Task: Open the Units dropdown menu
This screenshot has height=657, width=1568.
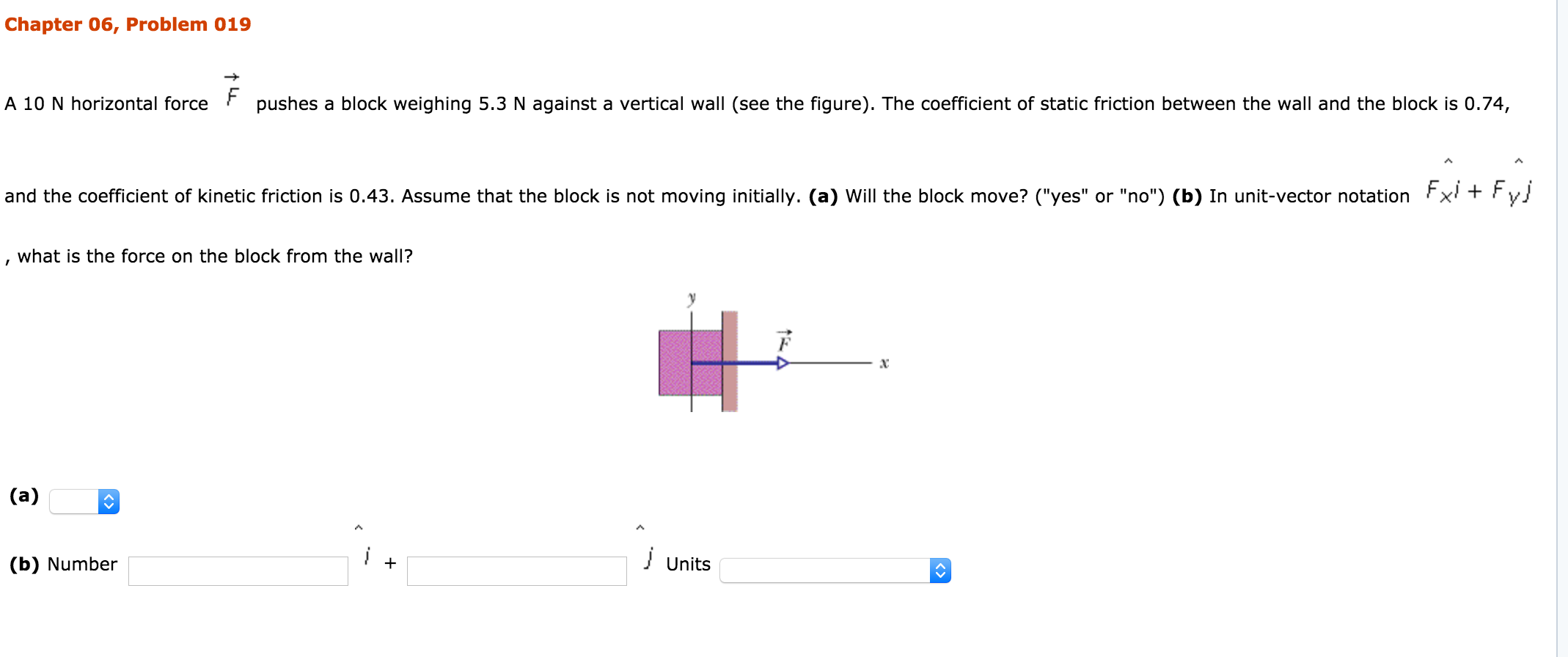Action: click(x=835, y=570)
